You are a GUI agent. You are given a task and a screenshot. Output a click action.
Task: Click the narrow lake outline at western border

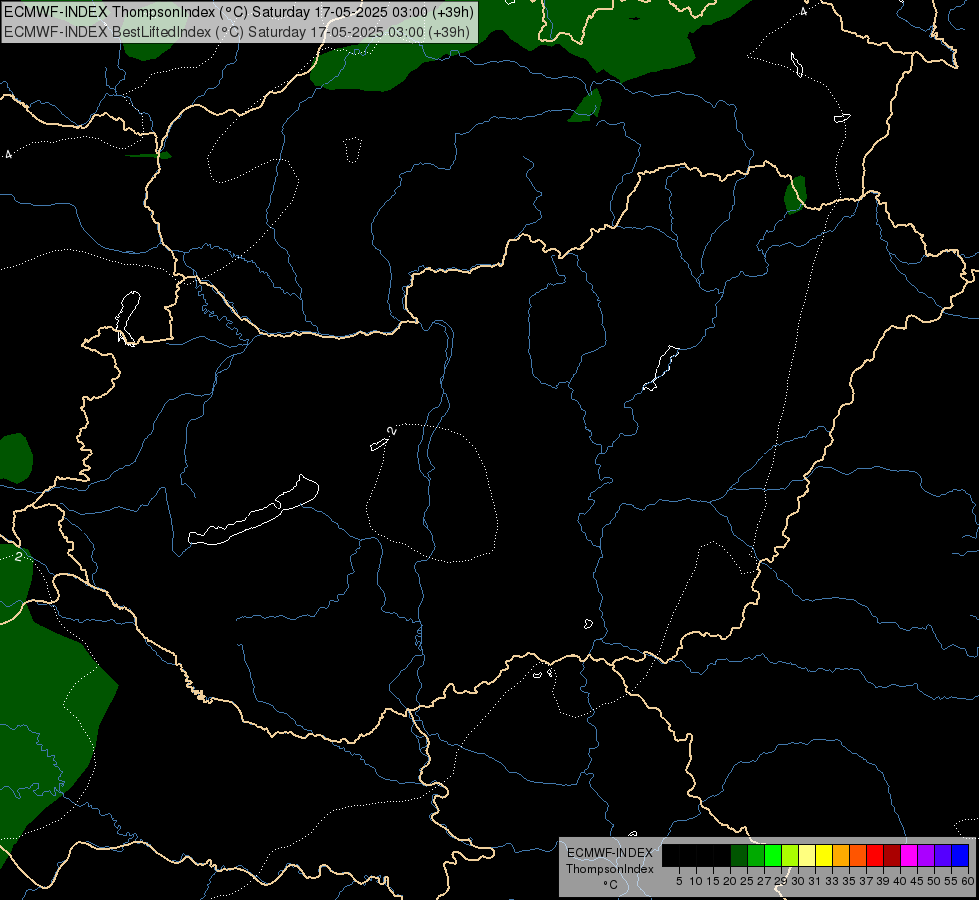(127, 317)
